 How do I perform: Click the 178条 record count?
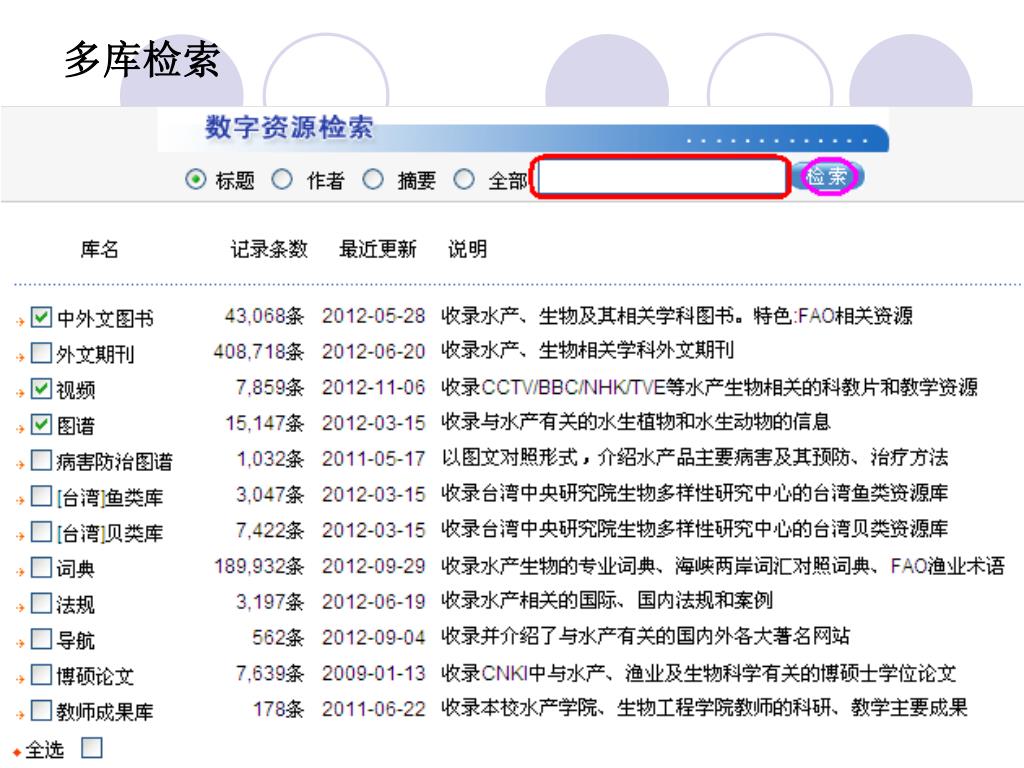pos(278,709)
